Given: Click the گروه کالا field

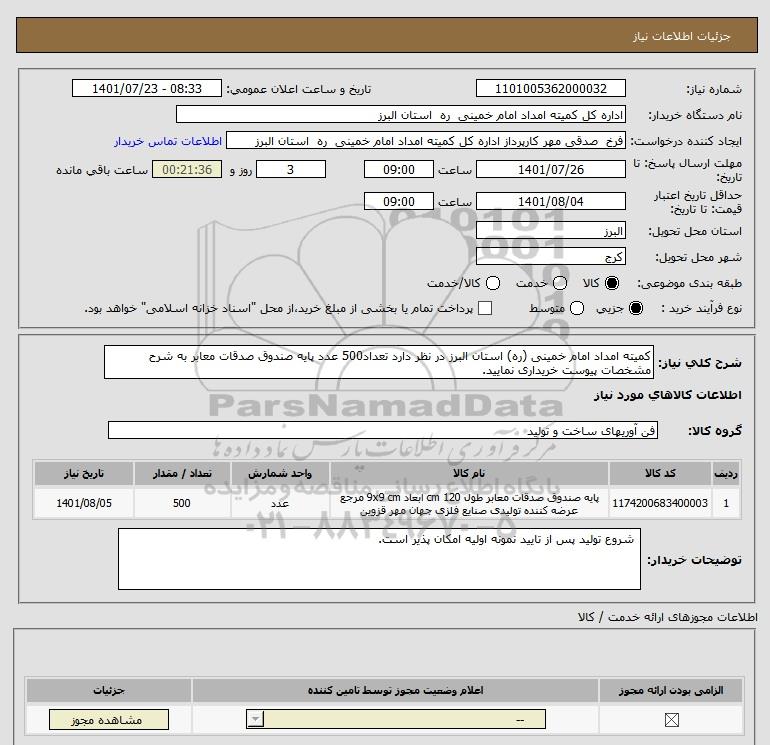Looking at the screenshot, I should pos(383,431).
